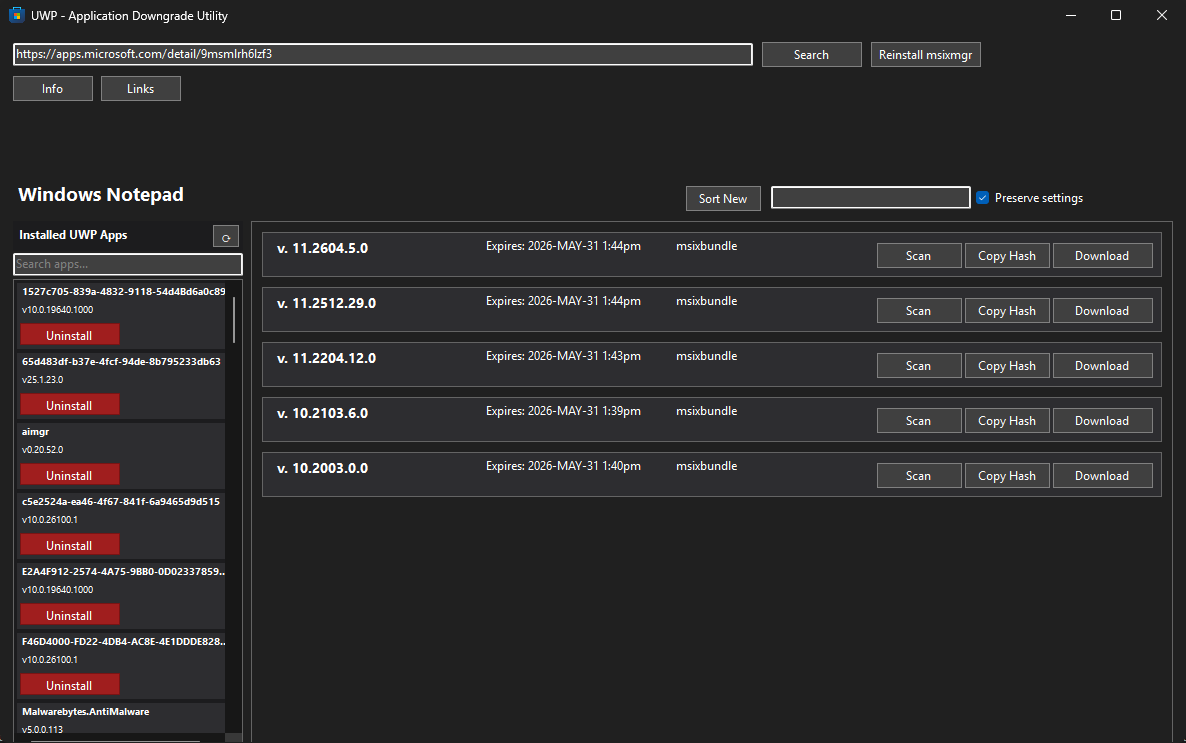Download version 11.2604.5.0
Viewport: 1186px width, 743px height.
click(x=1102, y=256)
